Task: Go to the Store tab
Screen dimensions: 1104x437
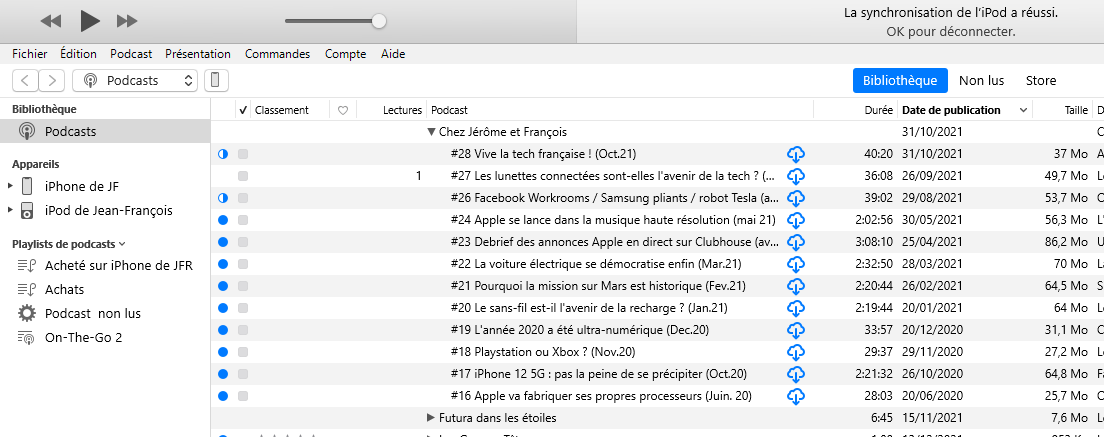Action: [x=1040, y=81]
